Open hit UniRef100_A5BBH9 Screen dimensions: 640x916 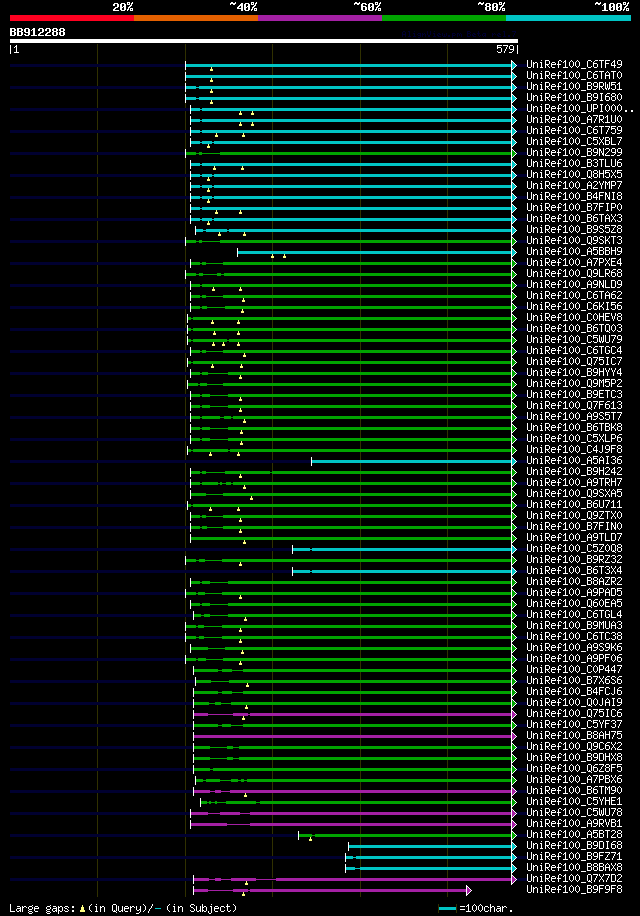click(574, 251)
